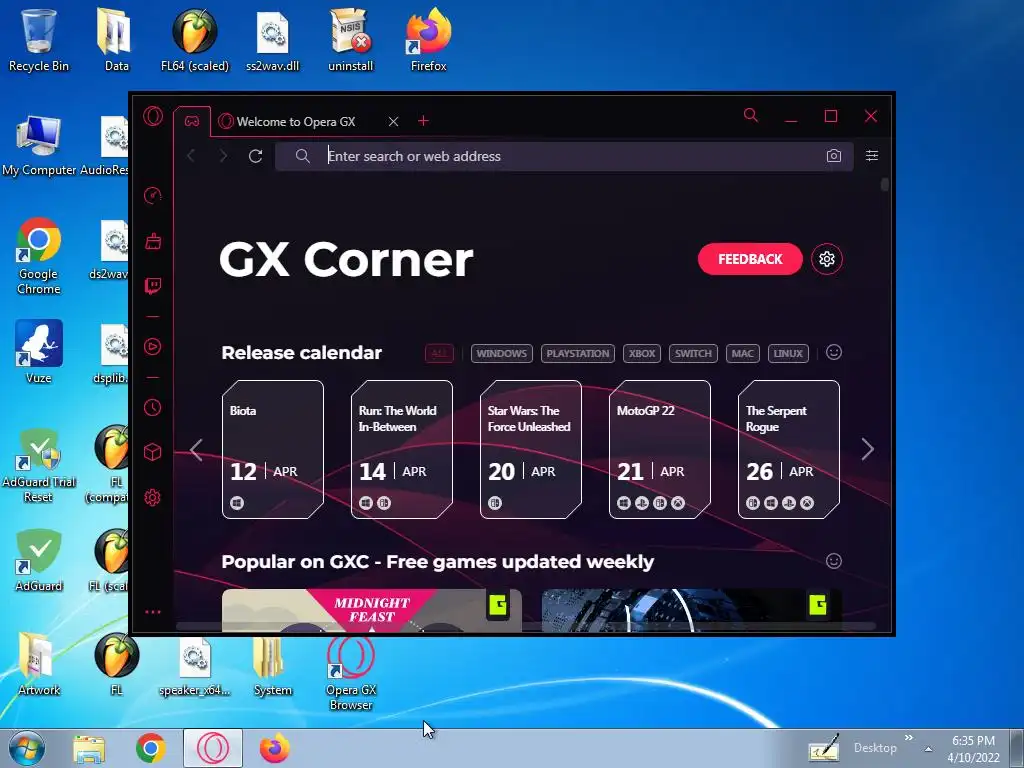Click smiley icon beside Release calendar filters

[x=834, y=353]
